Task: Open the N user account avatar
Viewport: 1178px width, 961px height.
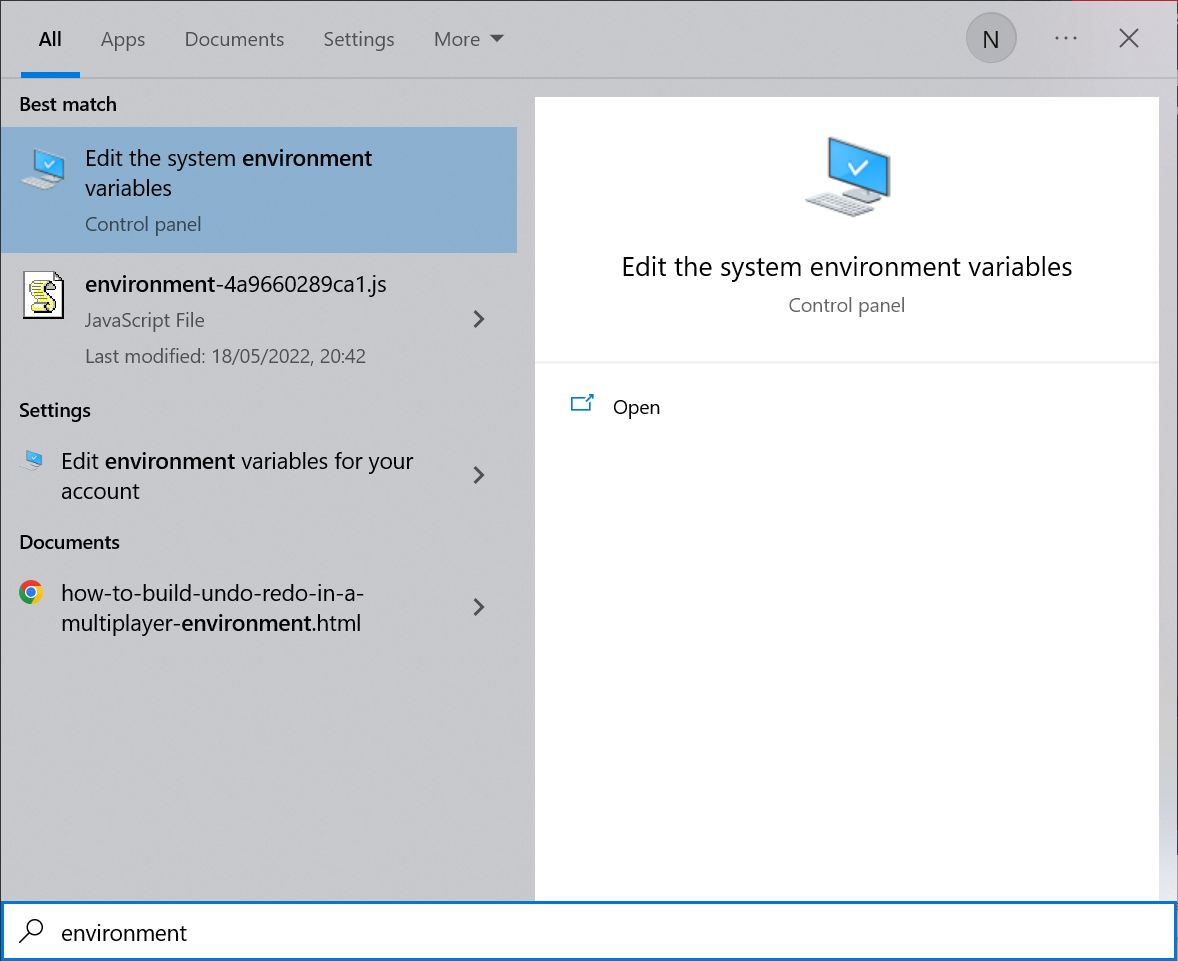Action: pos(990,39)
